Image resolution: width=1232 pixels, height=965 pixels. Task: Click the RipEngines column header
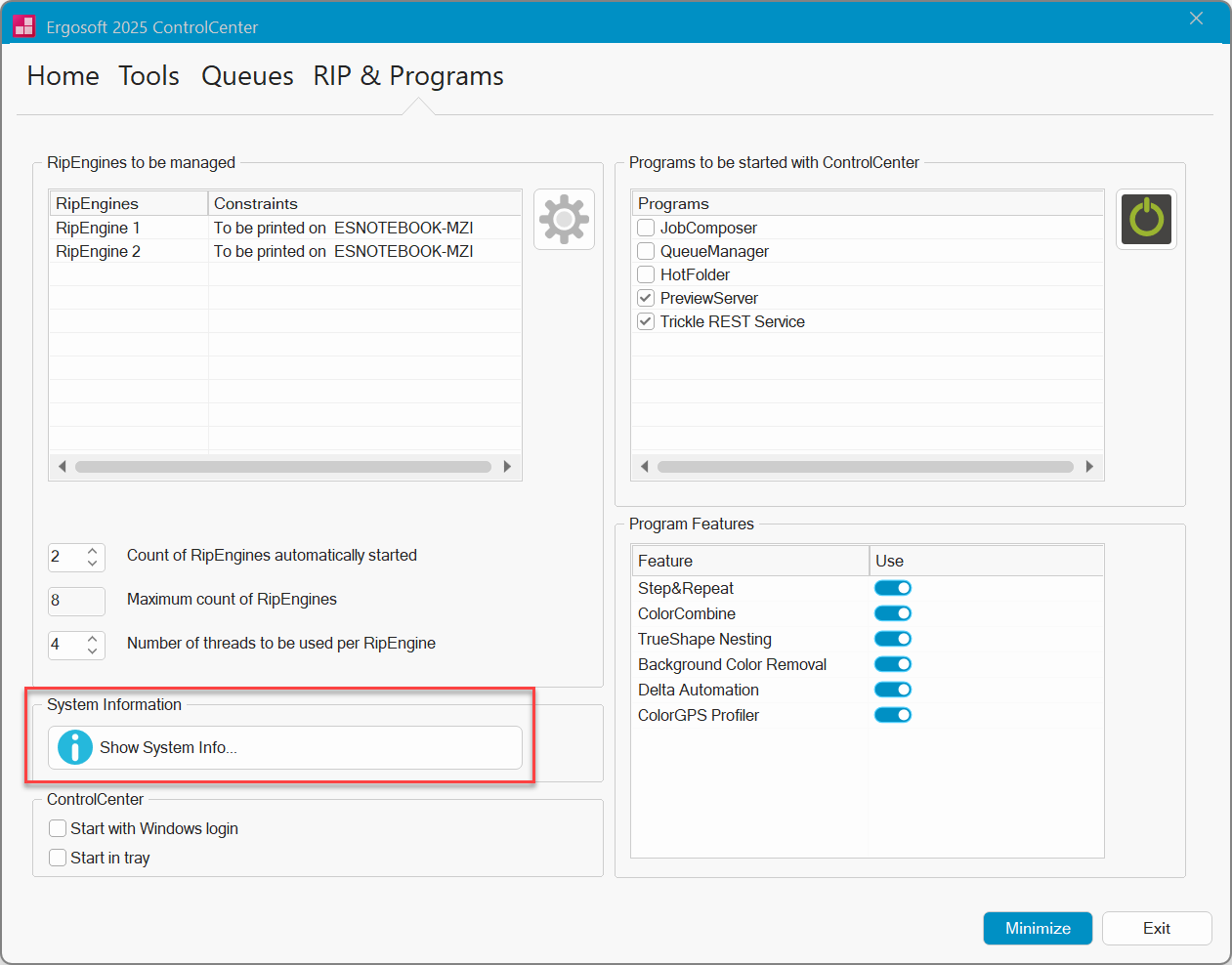click(x=129, y=203)
